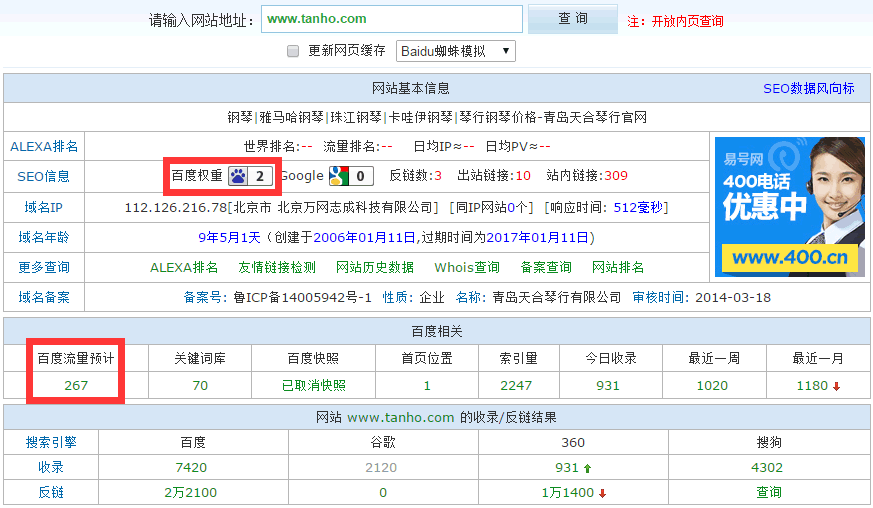Click the Sogou 反链 查询 link
Image resolution: width=873 pixels, height=508 pixels.
pos(769,492)
